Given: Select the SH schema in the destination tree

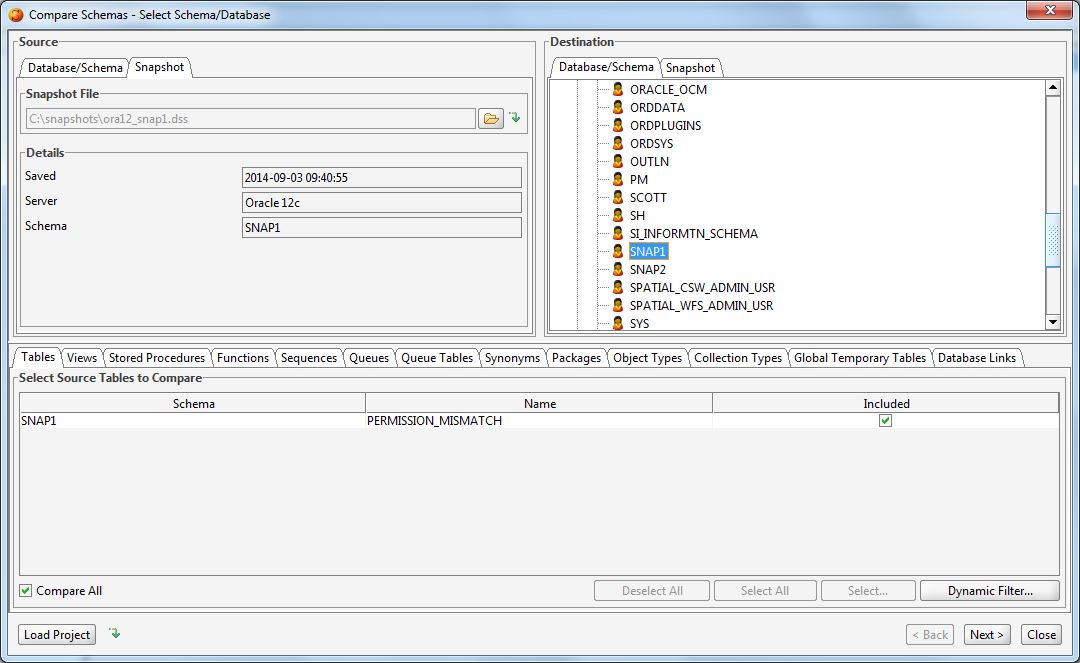Looking at the screenshot, I should pyautogui.click(x=637, y=215).
